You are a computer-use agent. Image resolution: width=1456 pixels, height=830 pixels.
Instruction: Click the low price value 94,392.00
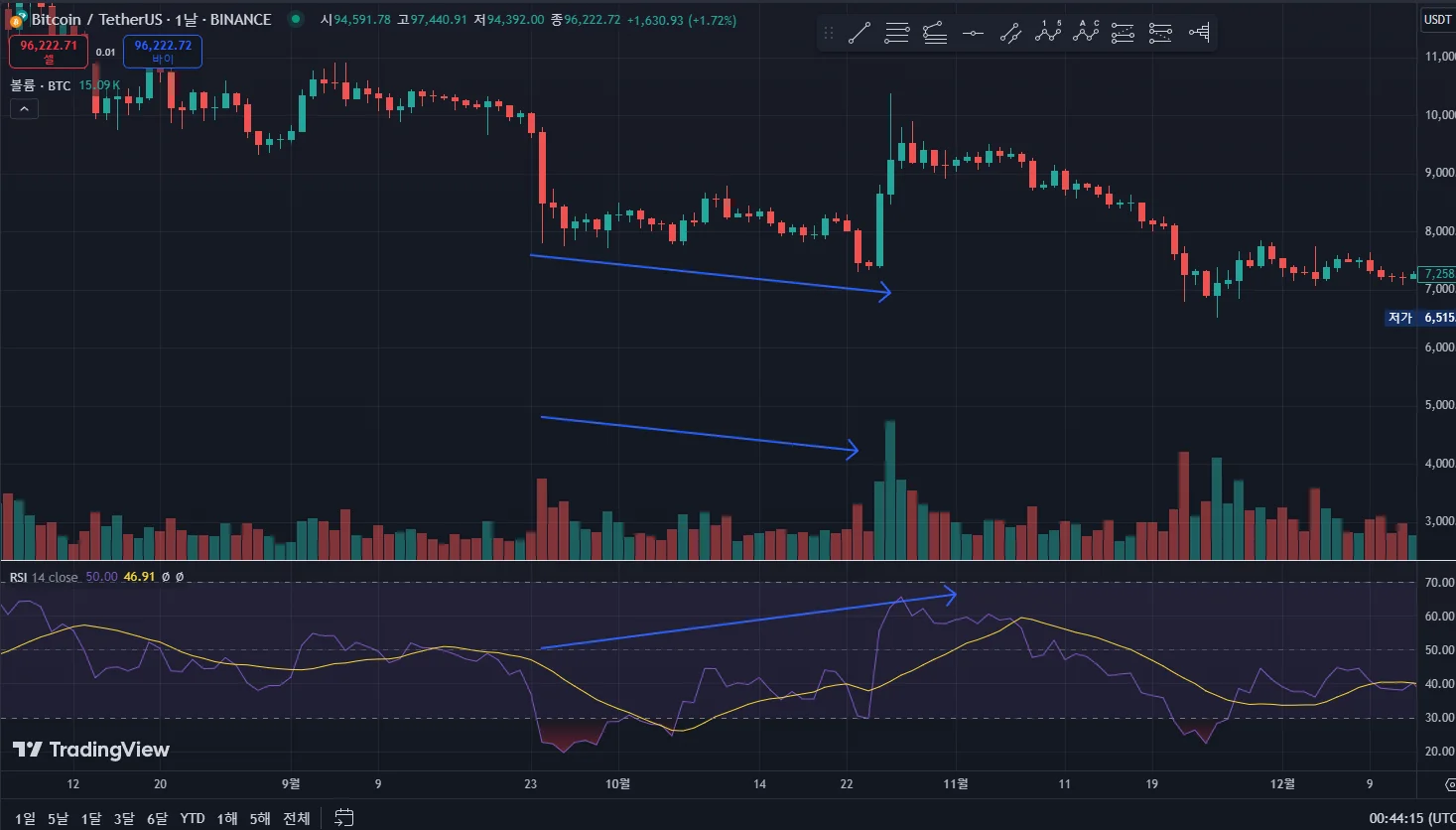[515, 20]
